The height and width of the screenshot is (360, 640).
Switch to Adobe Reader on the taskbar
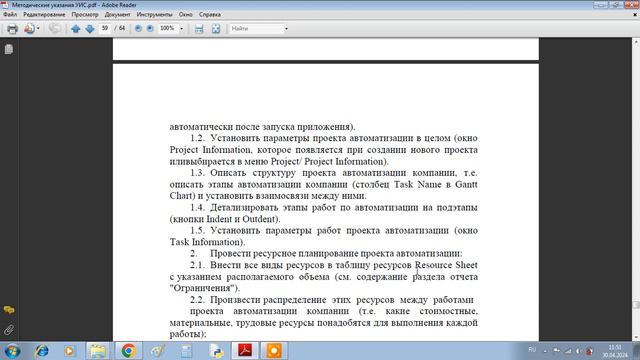coord(245,351)
